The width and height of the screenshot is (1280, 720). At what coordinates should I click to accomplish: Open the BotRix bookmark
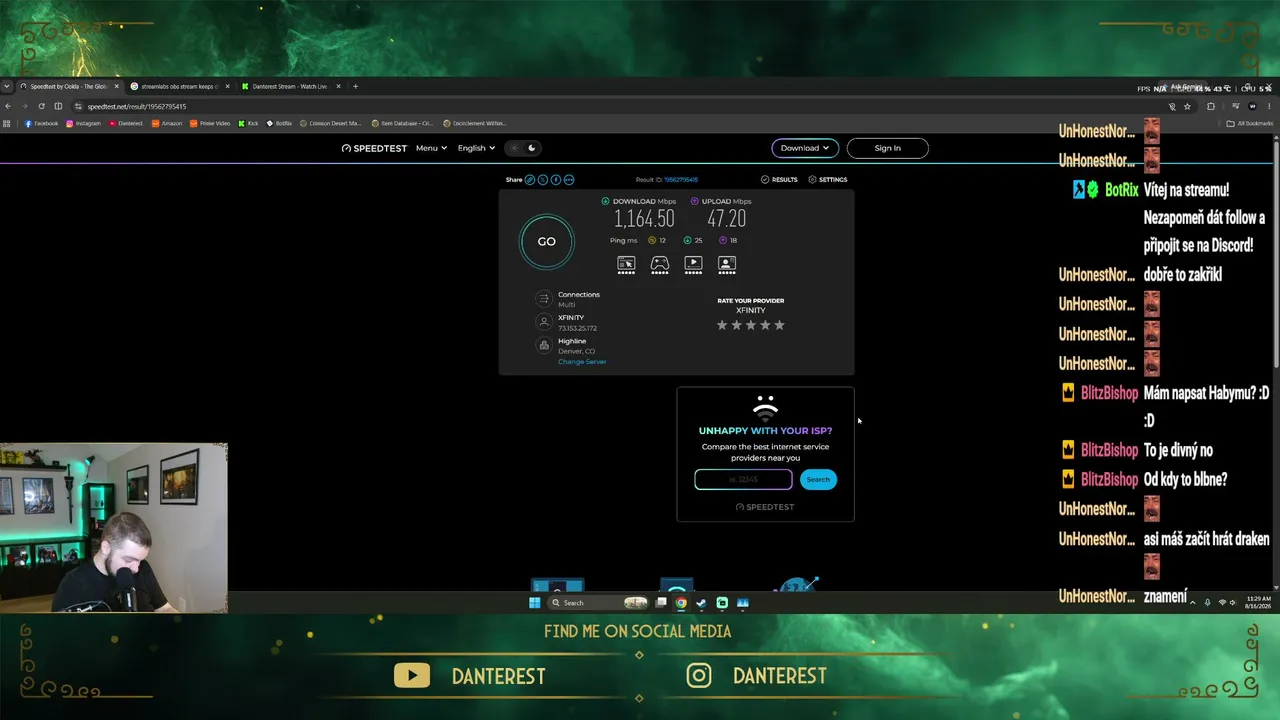click(279, 124)
